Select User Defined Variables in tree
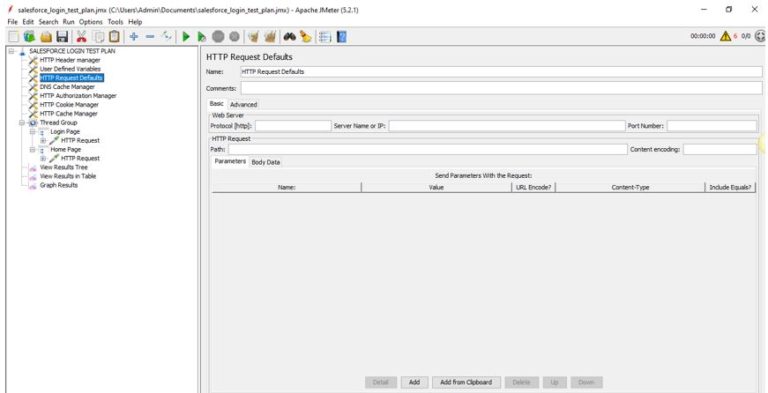 pos(70,69)
